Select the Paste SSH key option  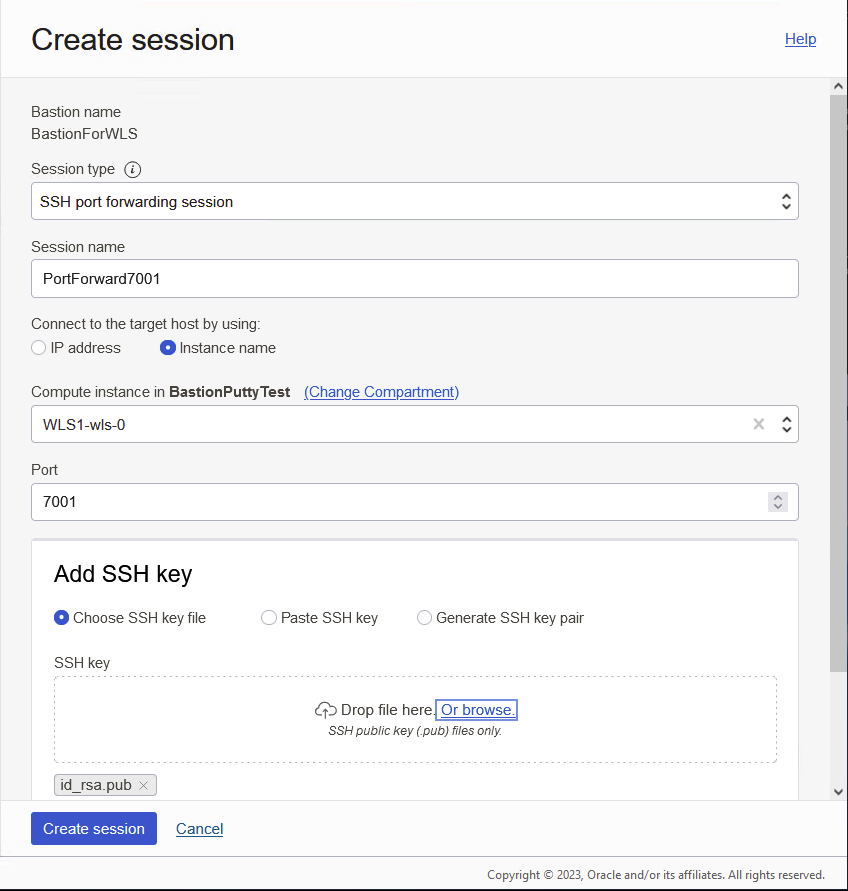click(268, 618)
